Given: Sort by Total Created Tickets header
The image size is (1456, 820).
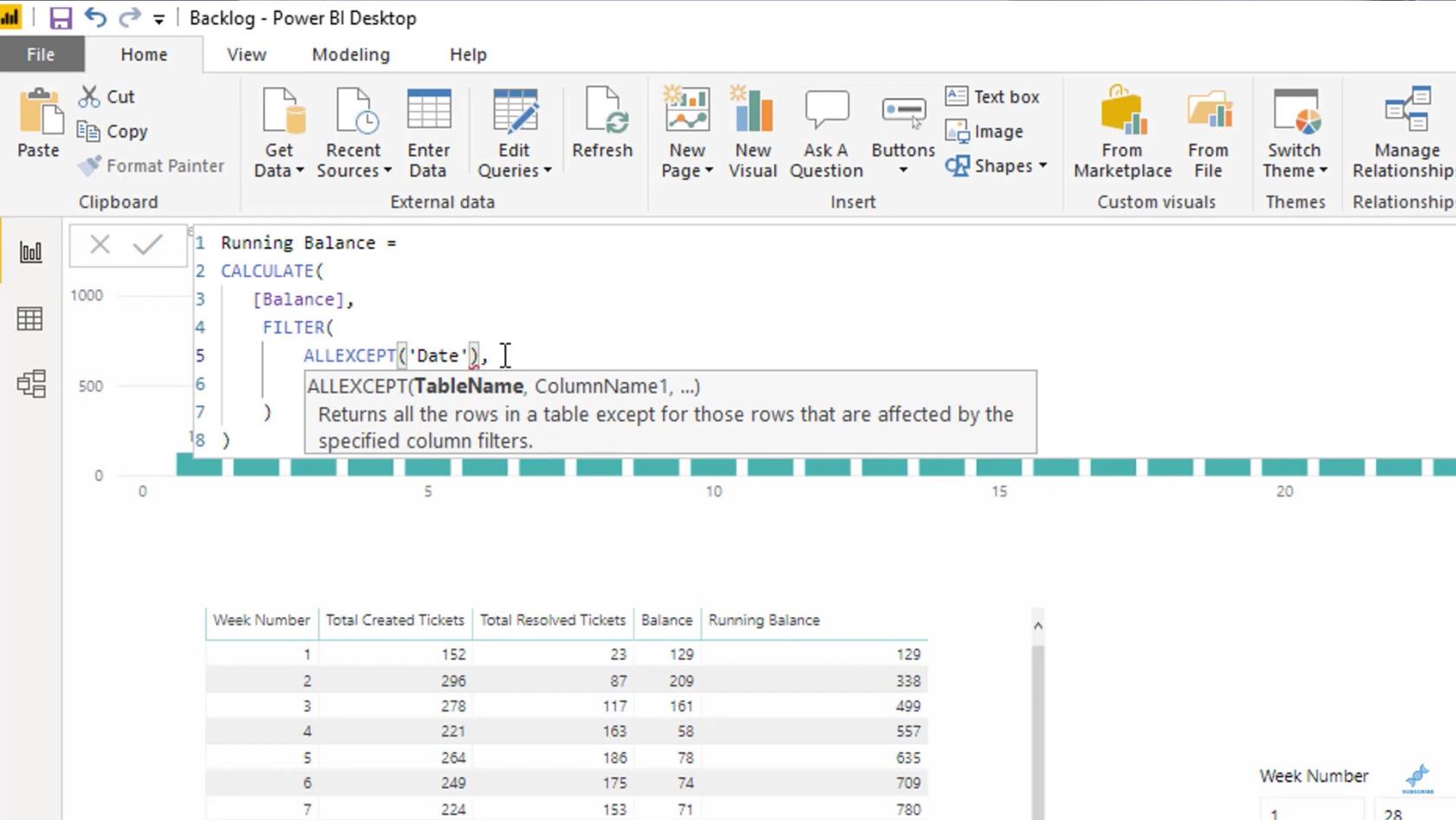Looking at the screenshot, I should click(x=395, y=621).
